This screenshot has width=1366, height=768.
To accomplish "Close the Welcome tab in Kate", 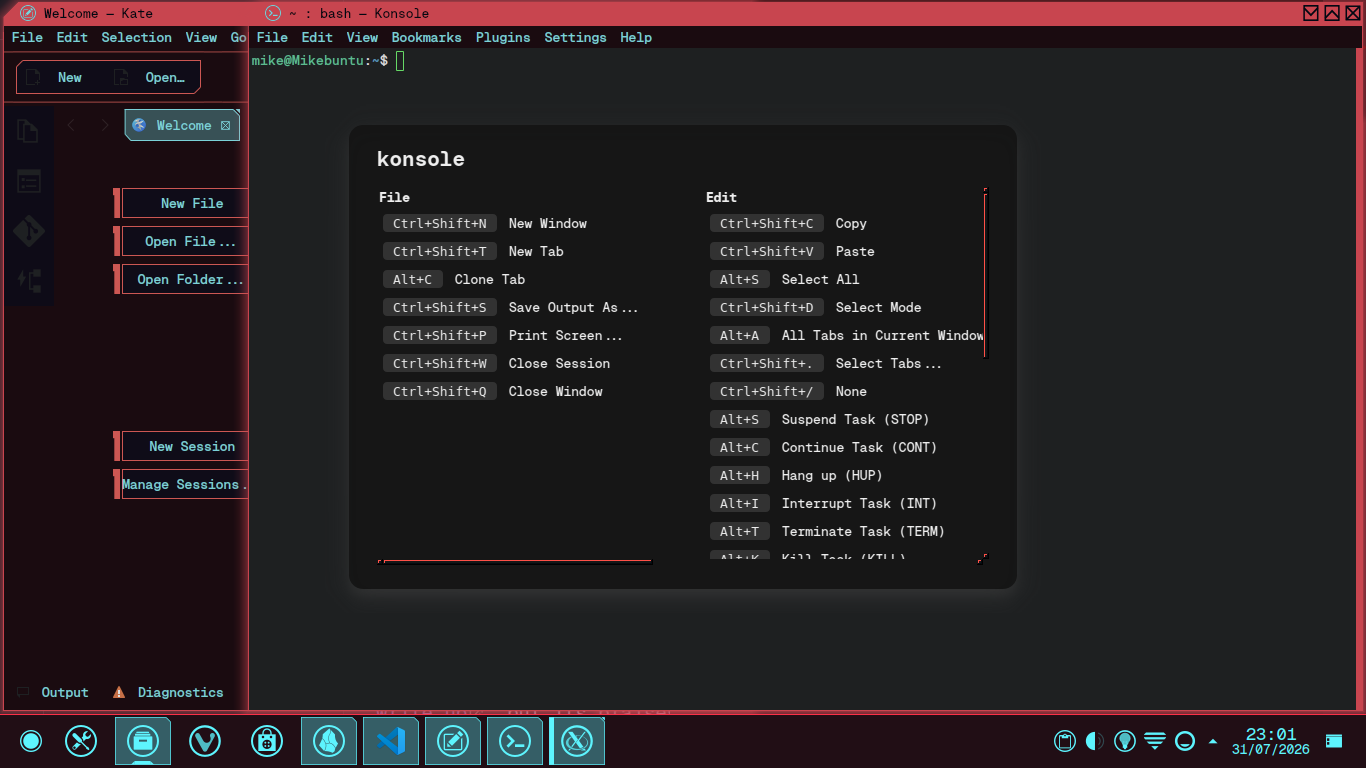I will tap(225, 125).
